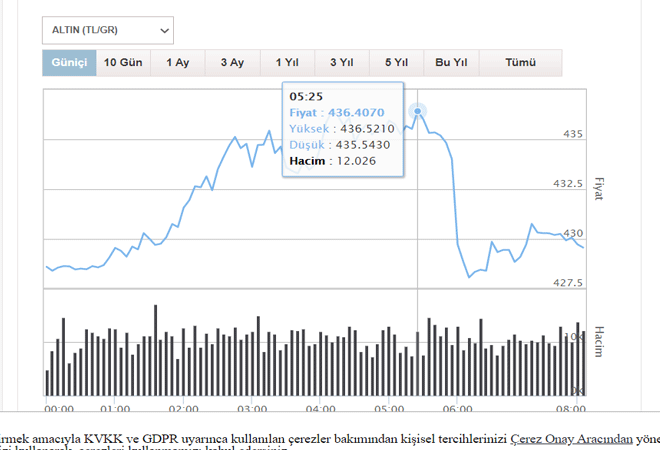This screenshot has height=450, width=660.
Task: Click the 432.5 price axis label
Action: click(x=568, y=184)
